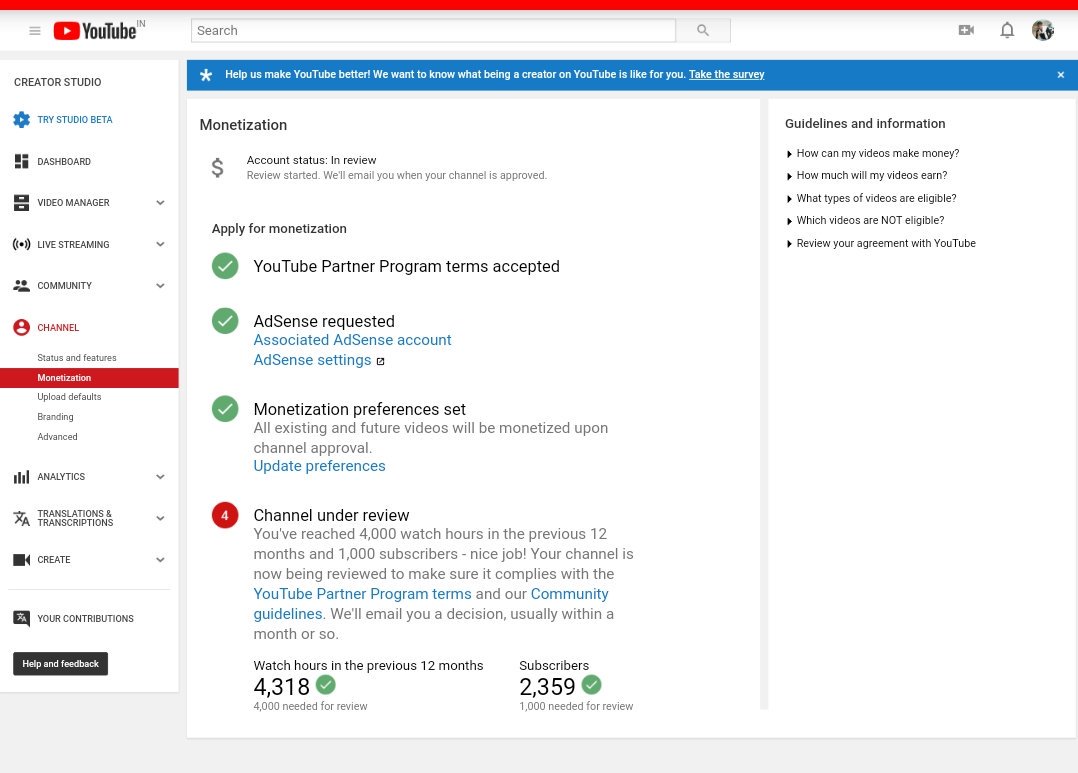The height and width of the screenshot is (773, 1078).
Task: Click the Live Streaming broadcast icon
Action: (21, 244)
